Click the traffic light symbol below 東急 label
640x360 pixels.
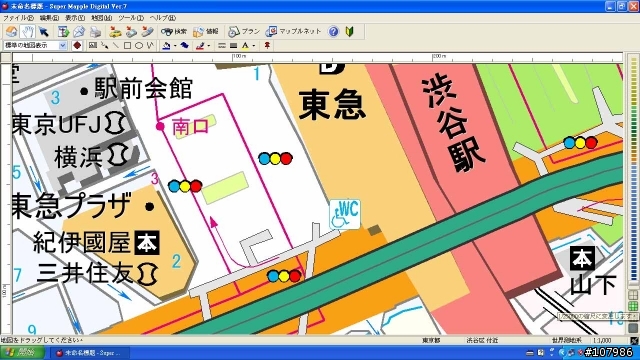pos(275,158)
